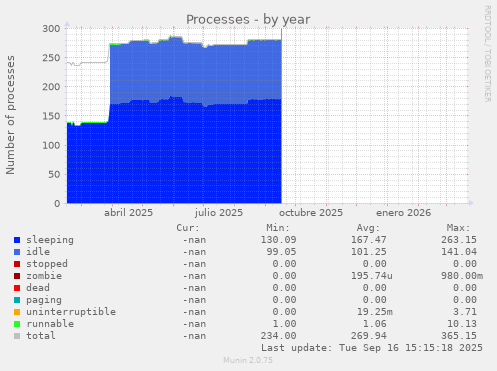Click the 'runnable' legend label
497x371 pixels.
pos(50,324)
